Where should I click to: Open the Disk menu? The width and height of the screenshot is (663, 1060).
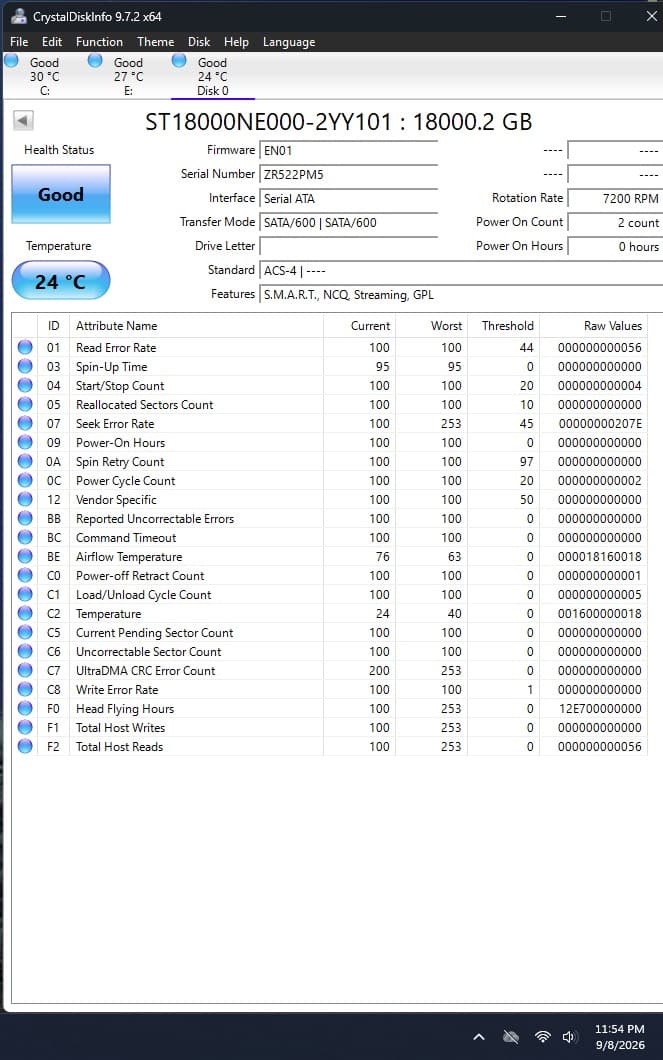click(199, 42)
